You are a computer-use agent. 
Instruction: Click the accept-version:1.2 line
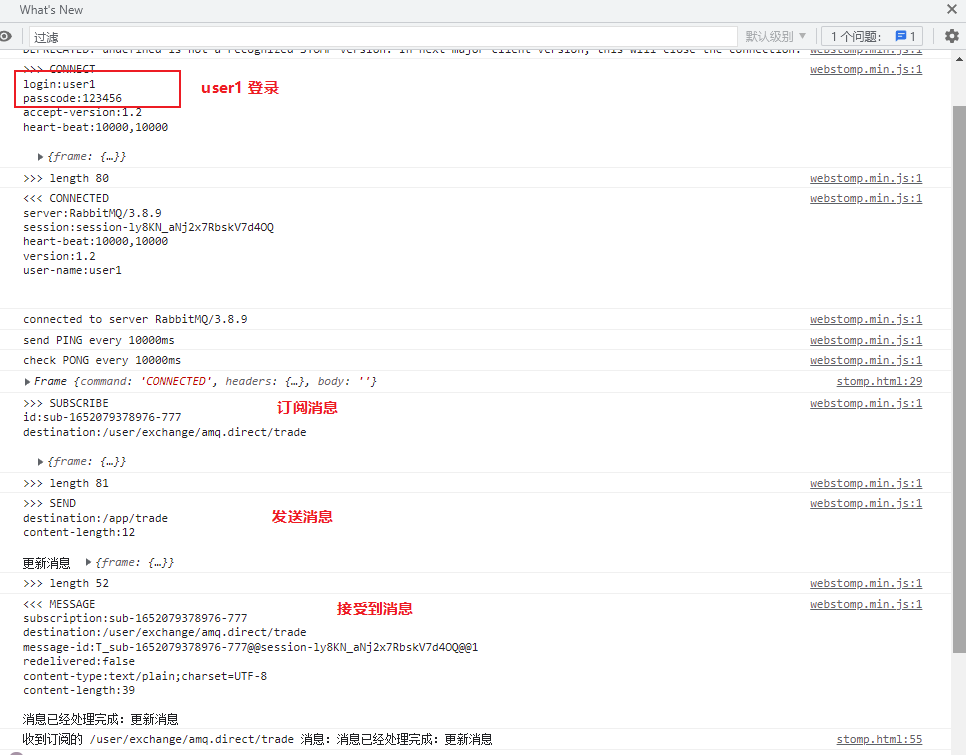(82, 113)
